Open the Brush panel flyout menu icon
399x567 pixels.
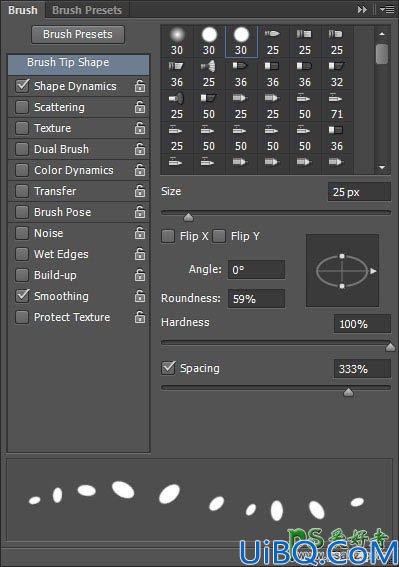pos(387,10)
